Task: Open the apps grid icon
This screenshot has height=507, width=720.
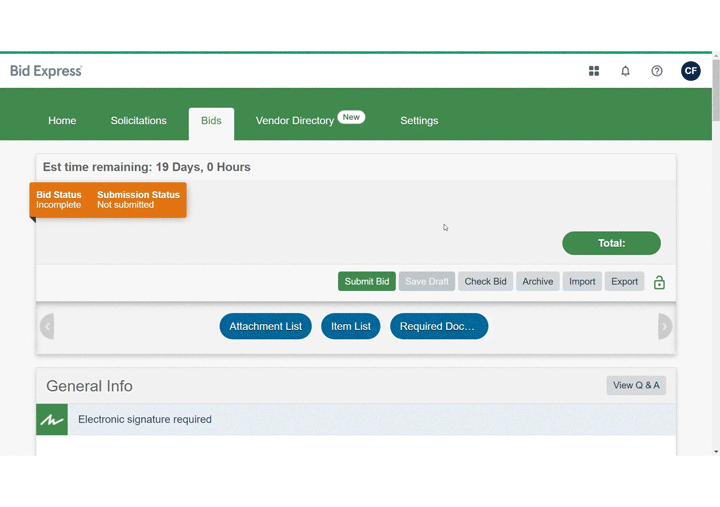Action: (x=594, y=71)
